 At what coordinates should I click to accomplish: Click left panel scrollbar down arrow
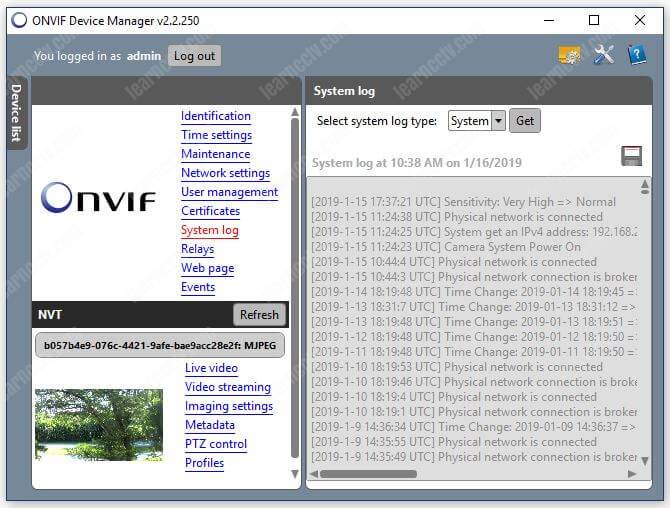click(294, 474)
